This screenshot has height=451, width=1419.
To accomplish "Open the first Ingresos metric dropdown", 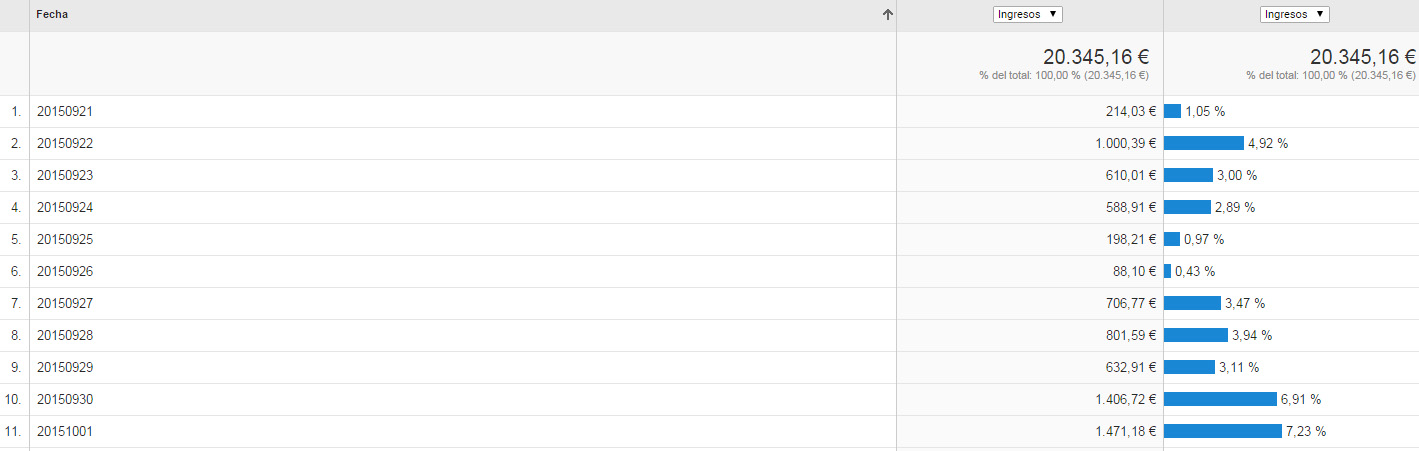I will pos(1028,14).
